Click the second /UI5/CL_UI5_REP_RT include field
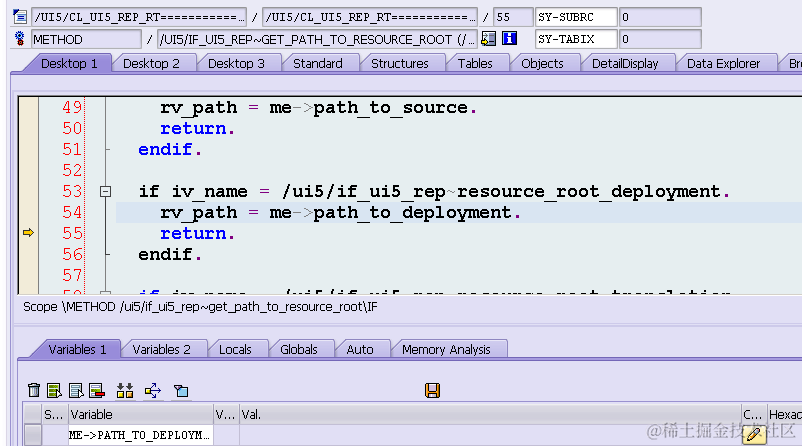Viewport: 802px width, 446px height. coord(370,17)
